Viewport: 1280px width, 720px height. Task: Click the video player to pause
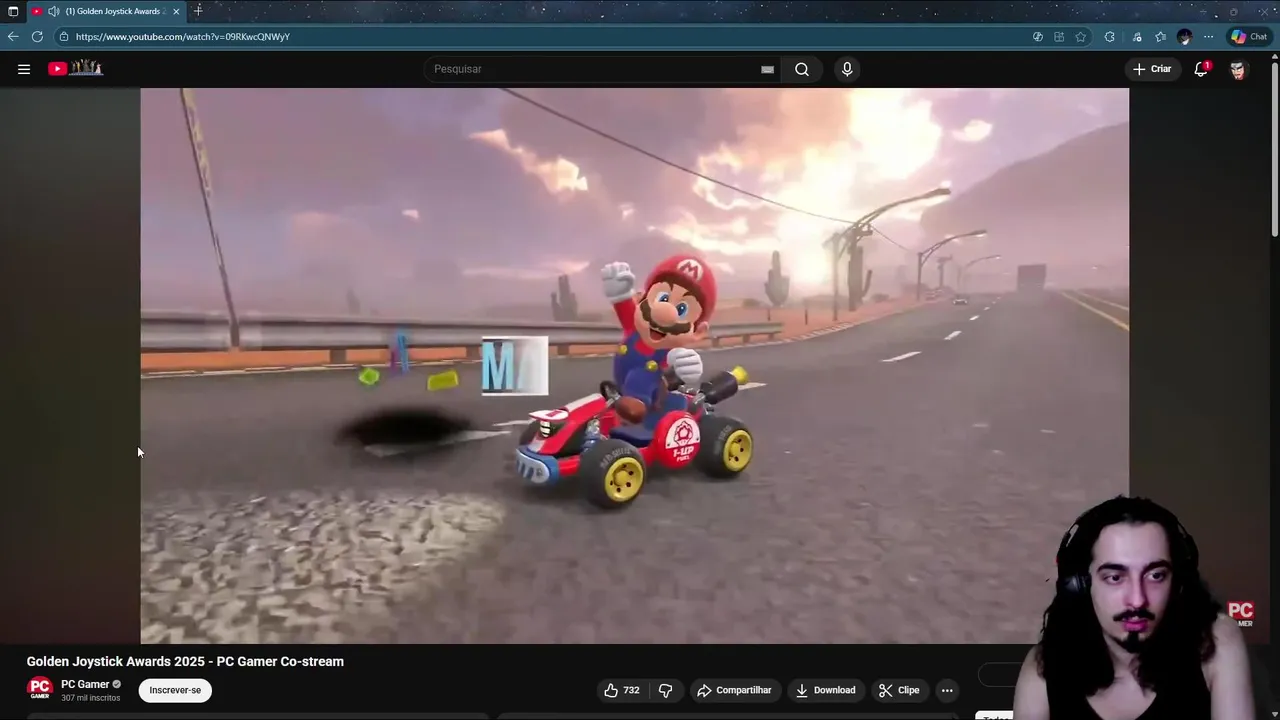tap(634, 365)
